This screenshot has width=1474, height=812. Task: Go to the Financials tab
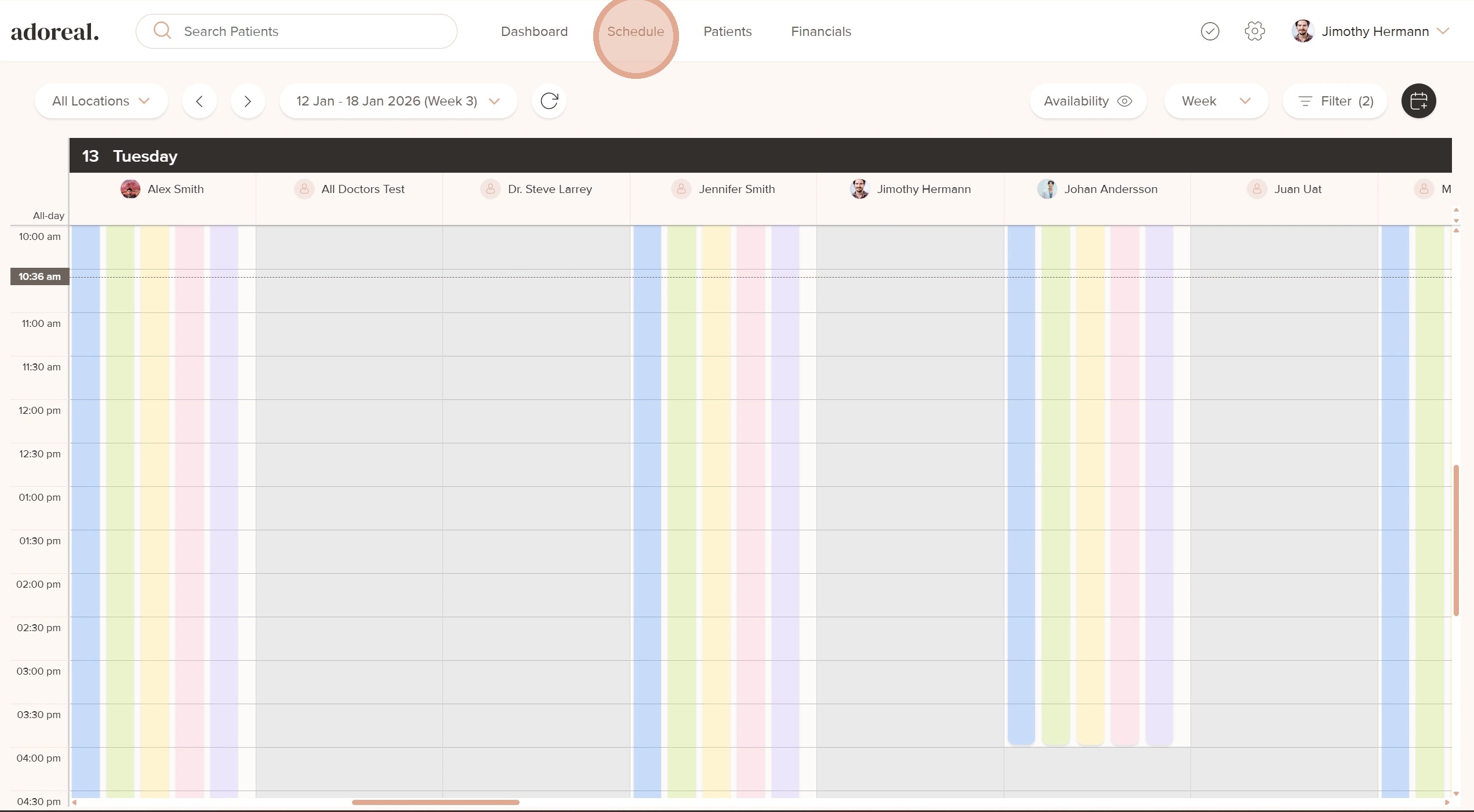(x=820, y=31)
